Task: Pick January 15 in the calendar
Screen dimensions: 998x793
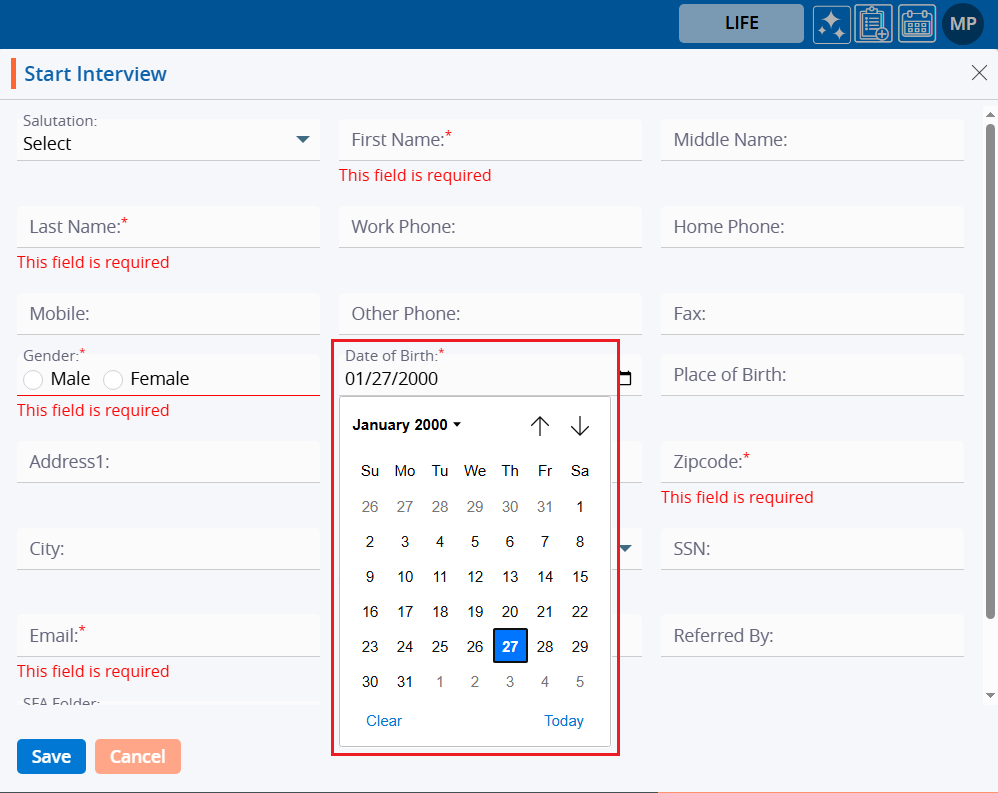Action: coord(580,577)
